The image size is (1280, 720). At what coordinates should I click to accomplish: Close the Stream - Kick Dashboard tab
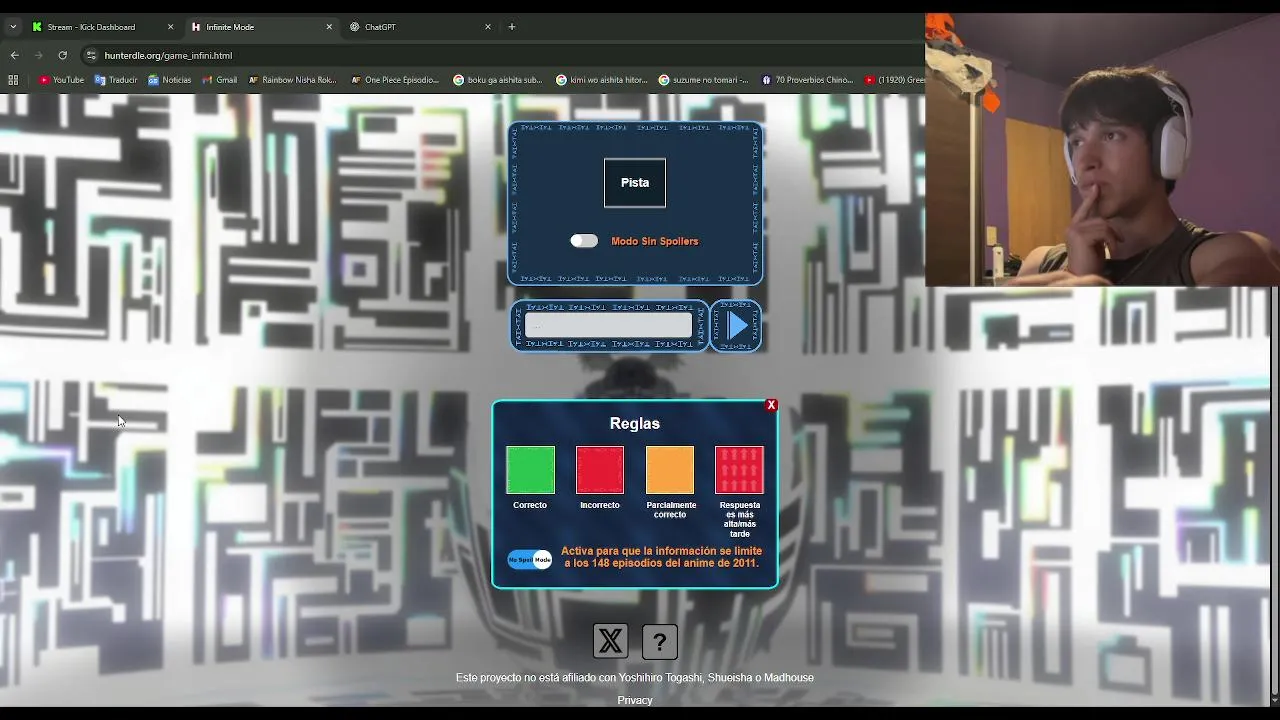tap(170, 27)
